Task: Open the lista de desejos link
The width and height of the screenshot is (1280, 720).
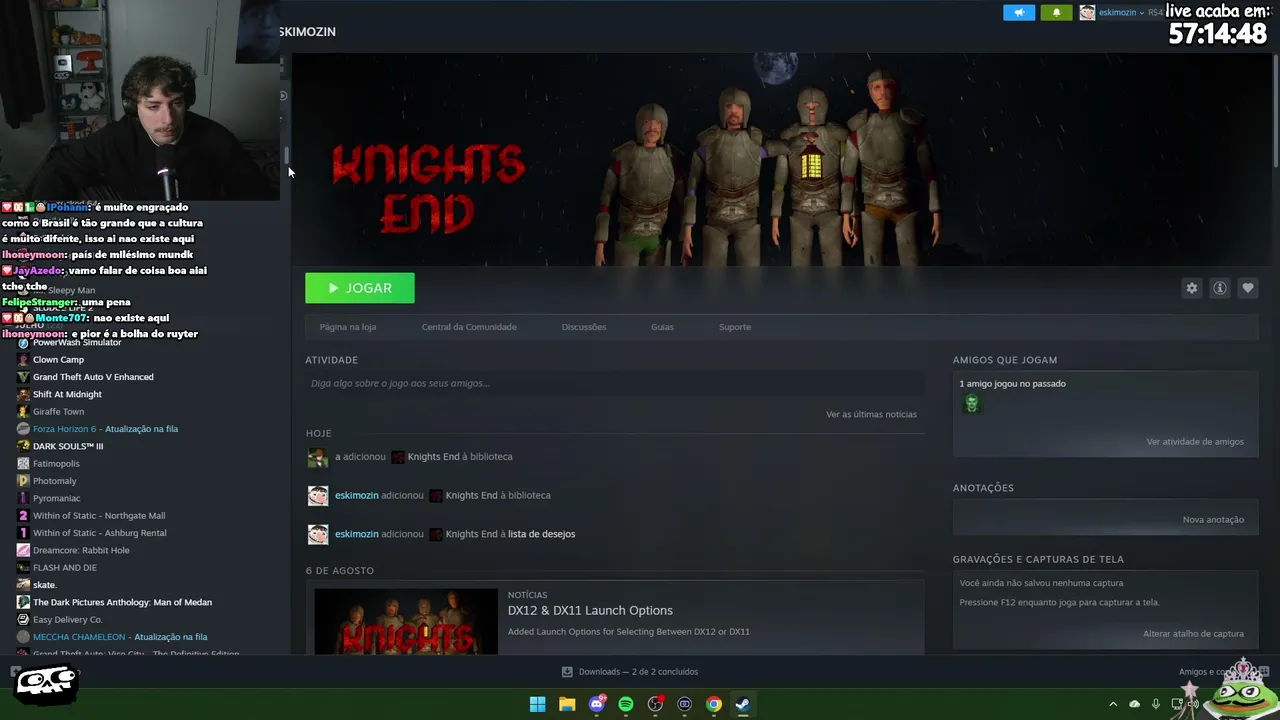Action: tap(541, 534)
